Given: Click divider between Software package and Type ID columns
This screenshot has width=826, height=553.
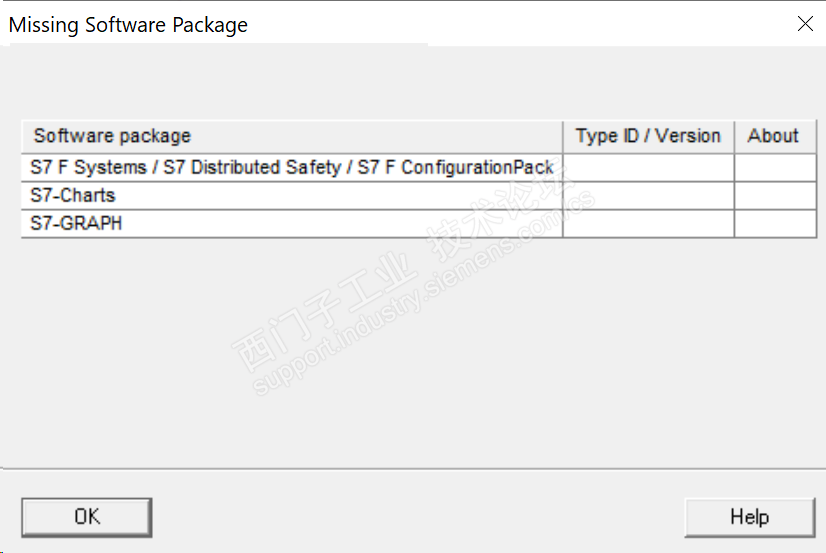Looking at the screenshot, I should click(563, 136).
